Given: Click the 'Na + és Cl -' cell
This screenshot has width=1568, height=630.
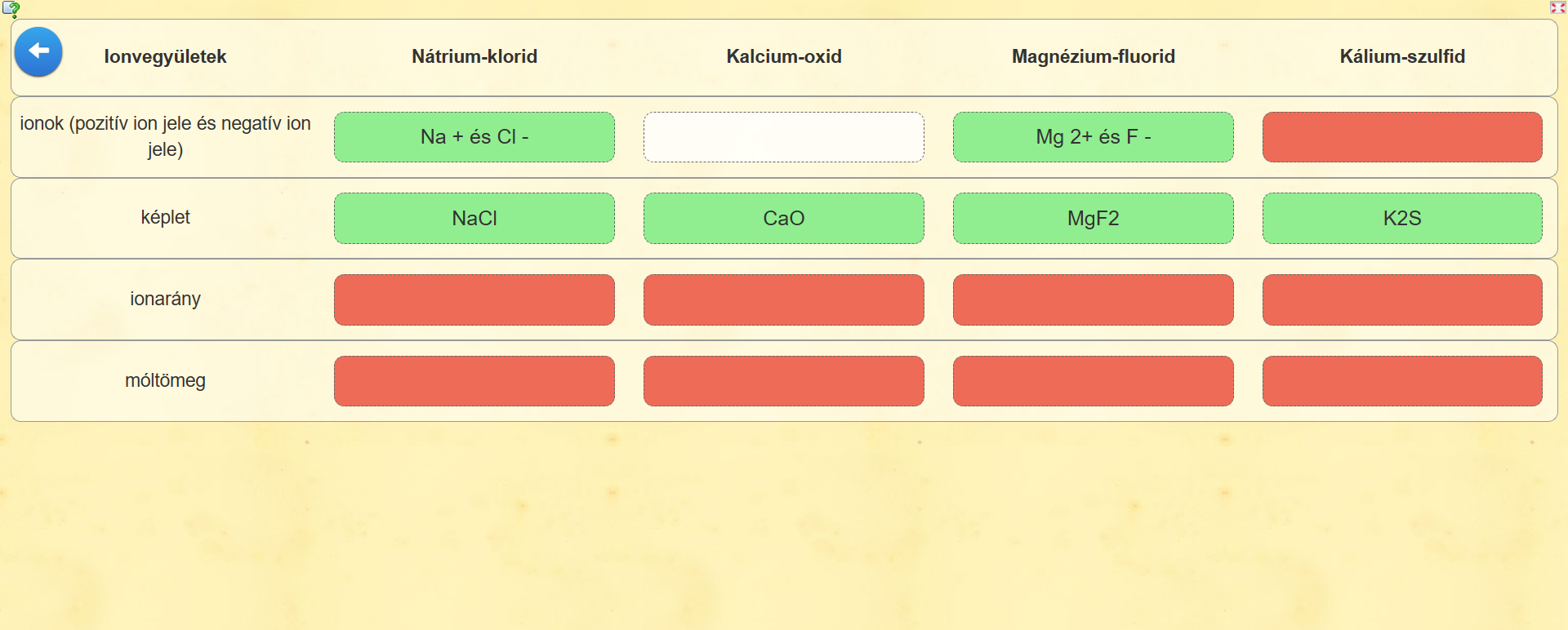Looking at the screenshot, I should click(474, 137).
